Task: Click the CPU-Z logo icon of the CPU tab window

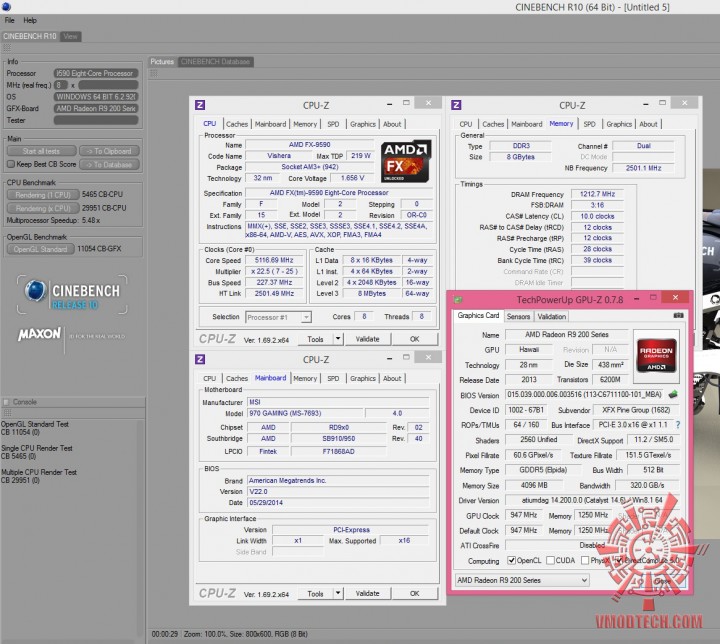Action: tap(200, 105)
